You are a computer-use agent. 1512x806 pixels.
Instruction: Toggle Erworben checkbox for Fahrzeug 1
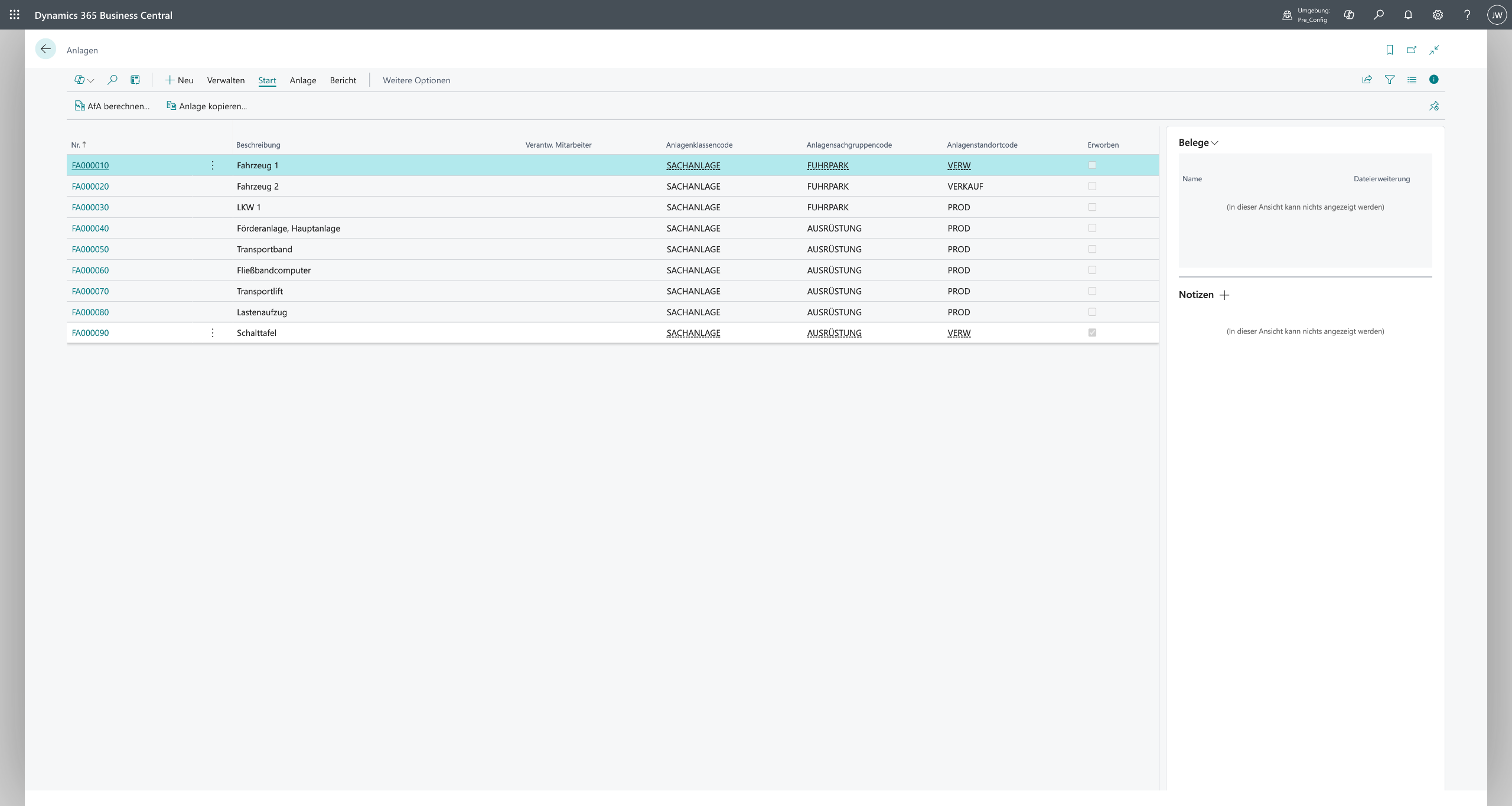pos(1092,165)
